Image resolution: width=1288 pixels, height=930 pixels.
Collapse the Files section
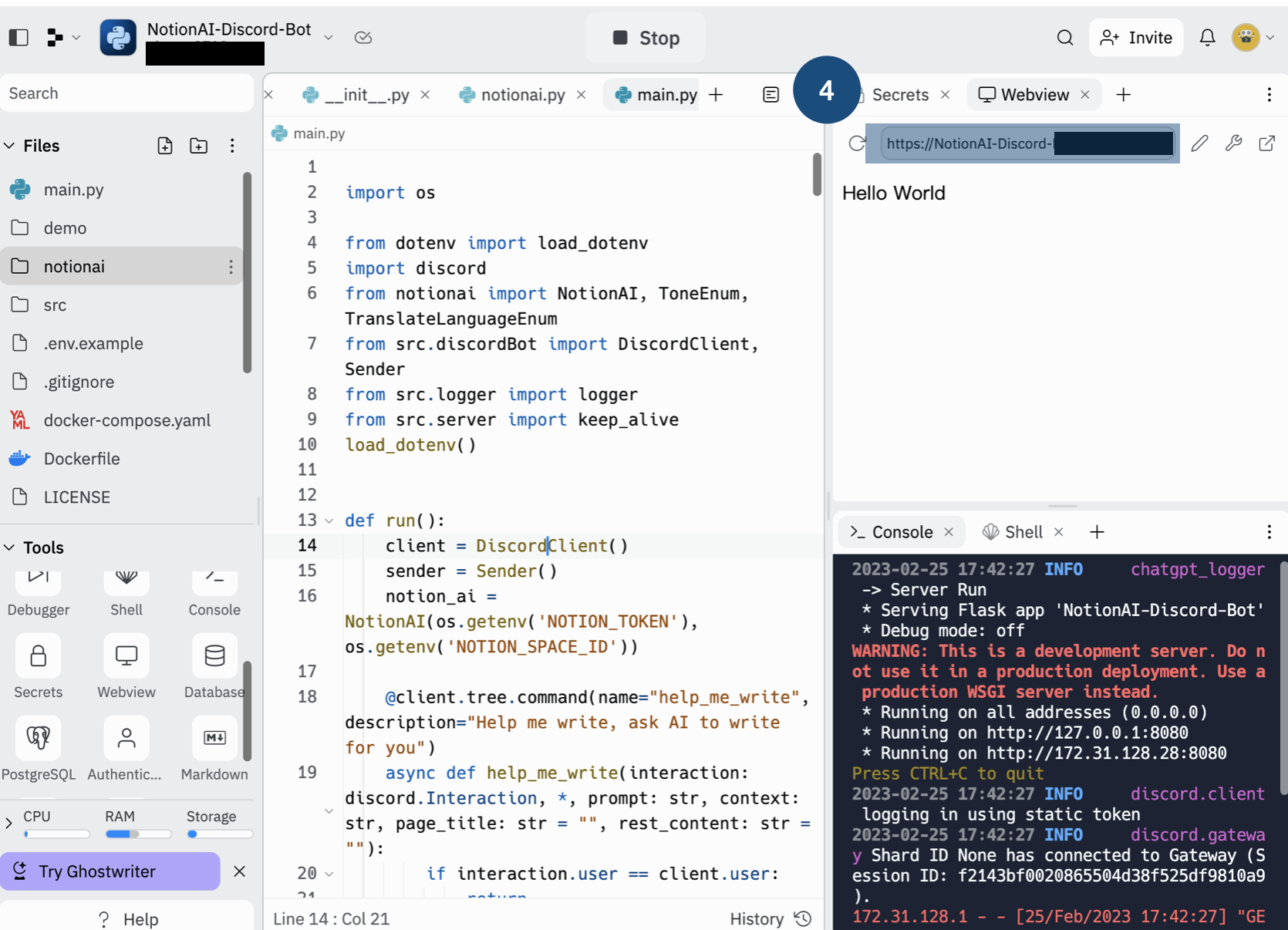(9, 146)
